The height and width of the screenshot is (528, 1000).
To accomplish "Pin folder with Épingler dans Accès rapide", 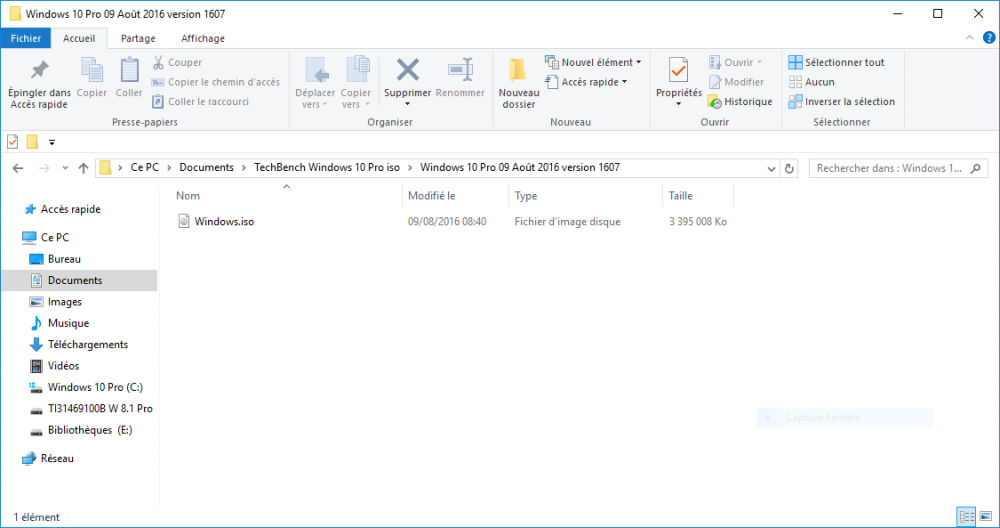I will 40,83.
